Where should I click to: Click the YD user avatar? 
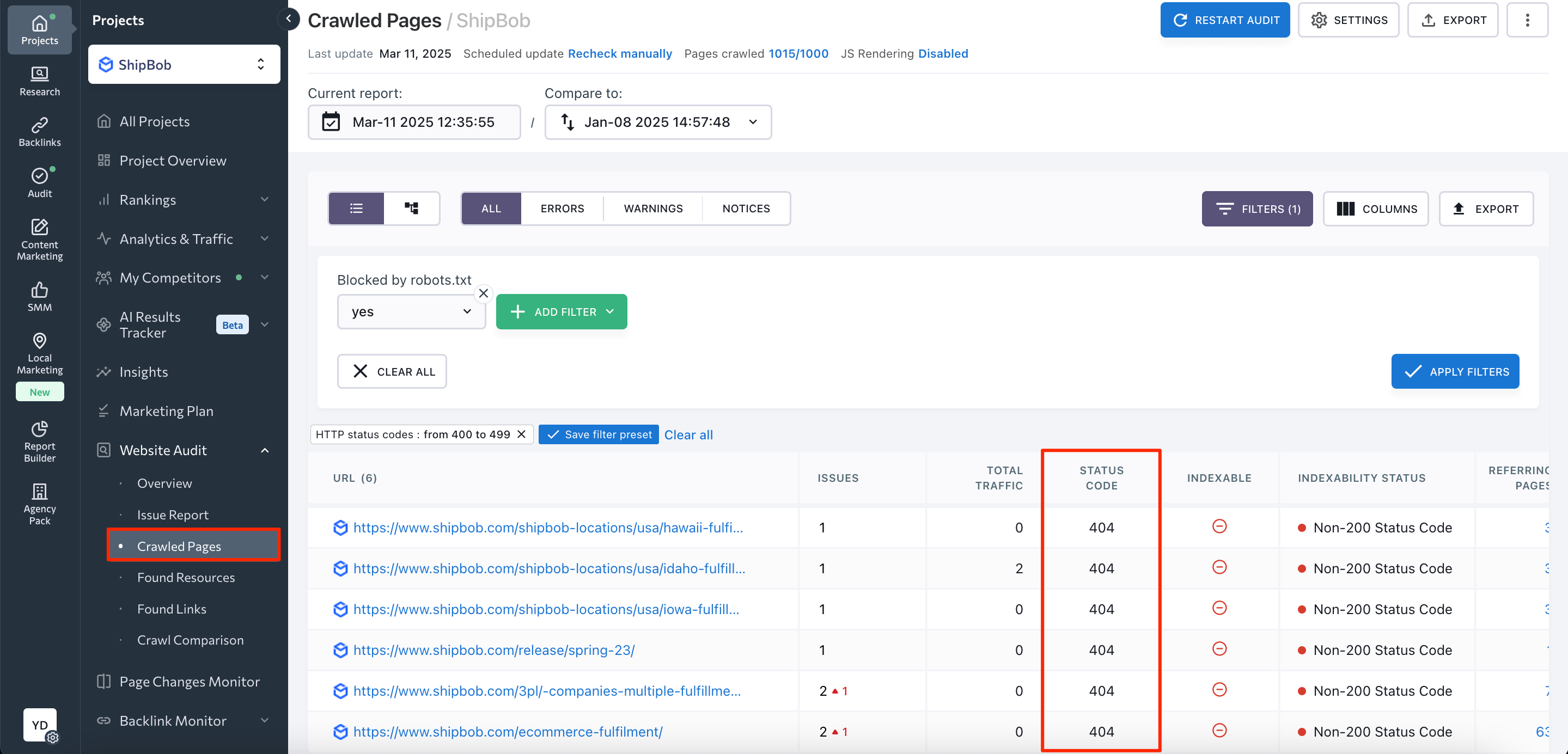[x=40, y=724]
